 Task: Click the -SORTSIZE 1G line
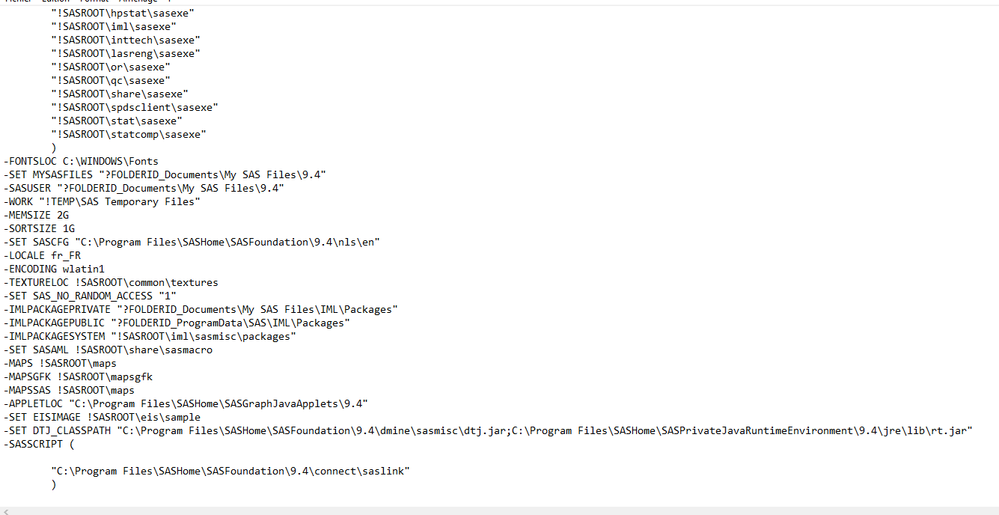[x=40, y=229]
